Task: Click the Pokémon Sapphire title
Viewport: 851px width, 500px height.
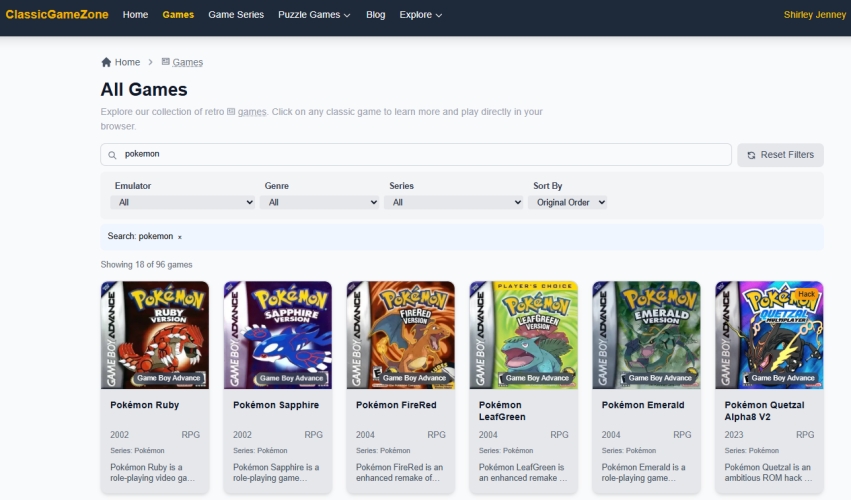Action: point(276,405)
